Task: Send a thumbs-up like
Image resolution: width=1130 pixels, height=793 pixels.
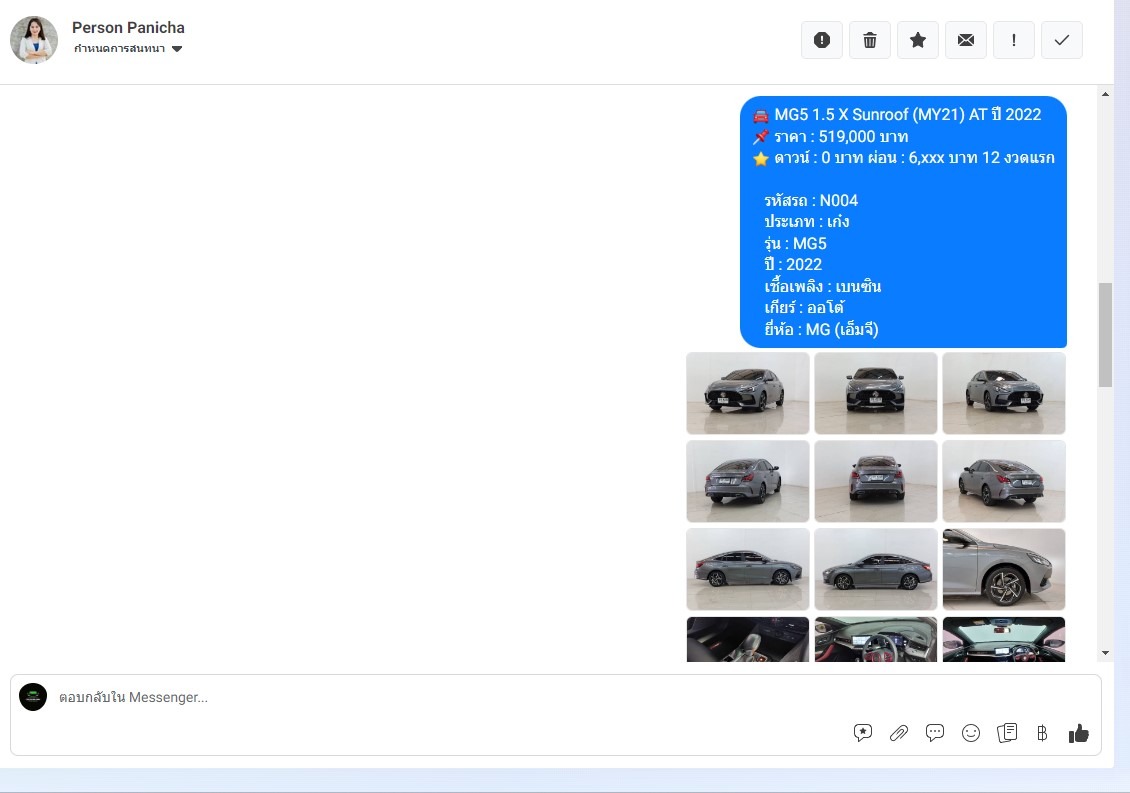Action: coord(1078,733)
